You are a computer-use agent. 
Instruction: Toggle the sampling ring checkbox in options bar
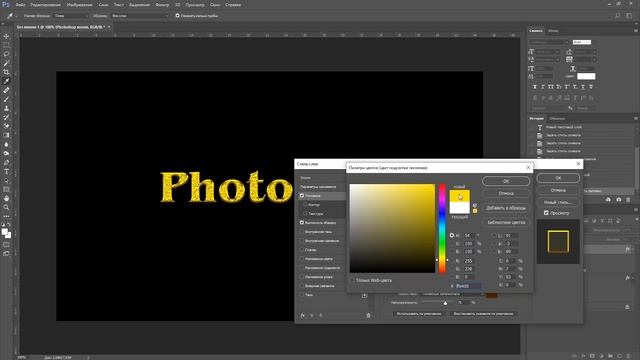tap(177, 16)
